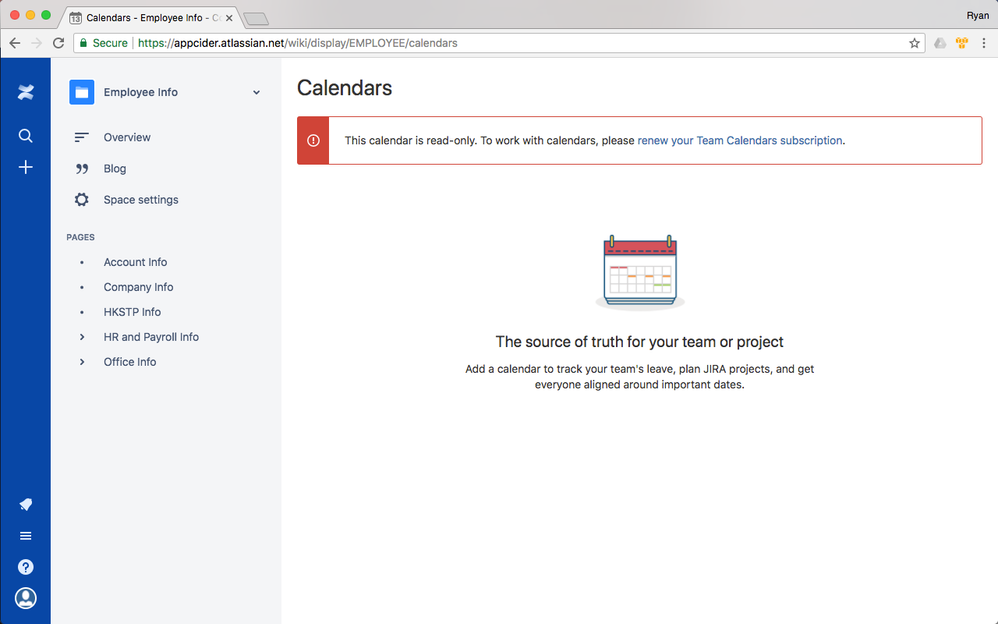The height and width of the screenshot is (624, 998).
Task: Click the megaphone feedback icon
Action: tap(25, 505)
